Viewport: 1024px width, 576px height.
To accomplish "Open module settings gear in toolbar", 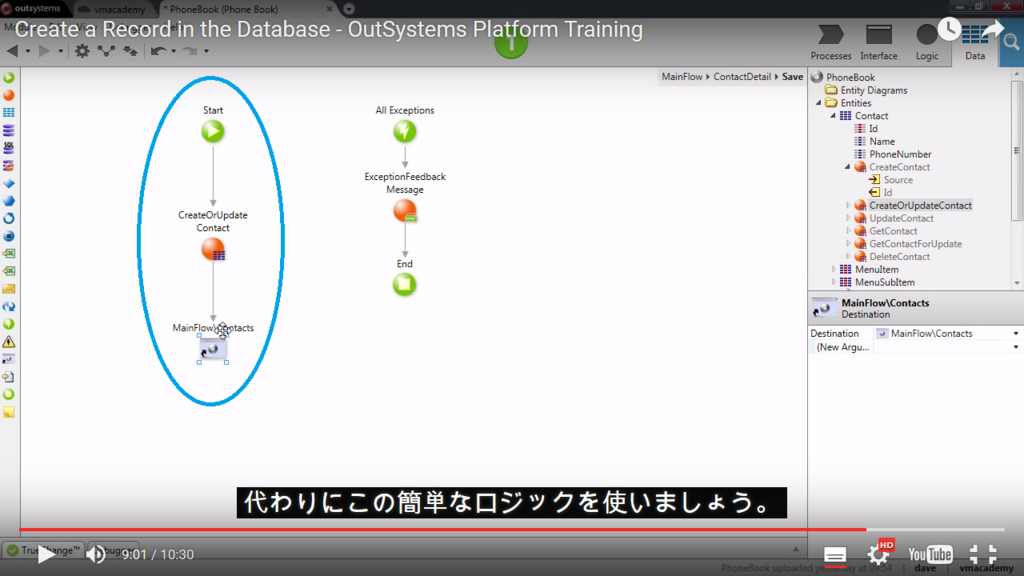I will tap(82, 51).
